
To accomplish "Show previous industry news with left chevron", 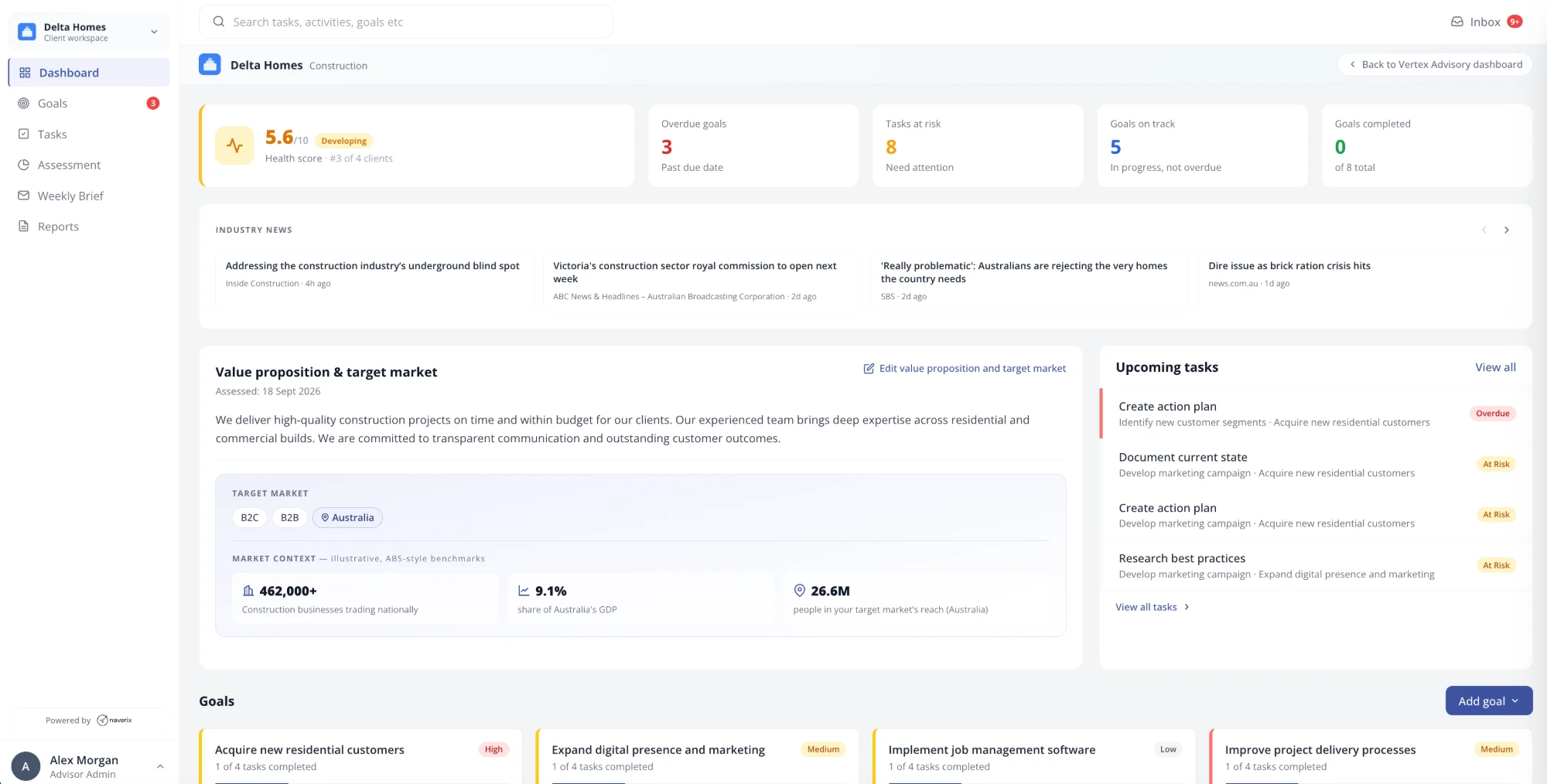I will (x=1484, y=230).
